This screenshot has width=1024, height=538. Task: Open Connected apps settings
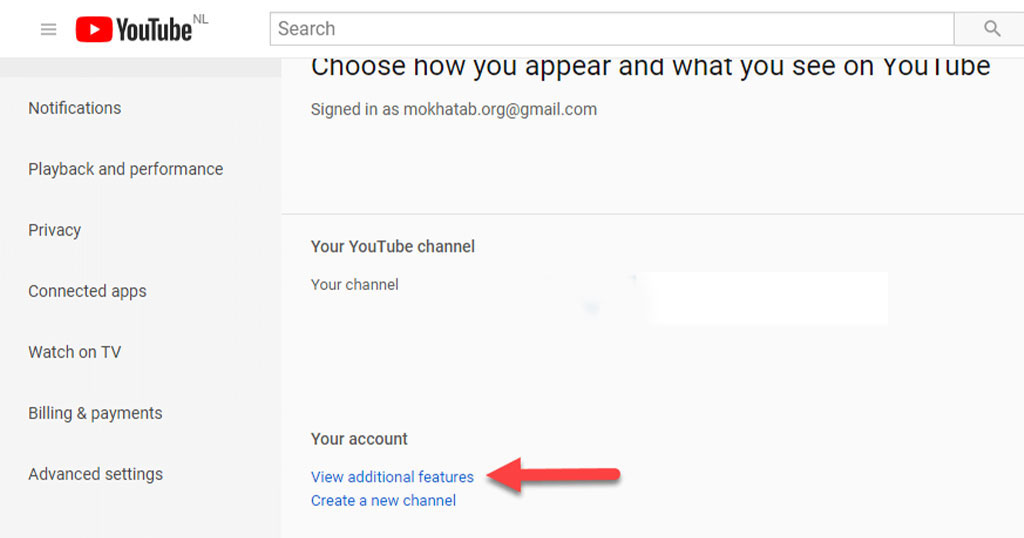87,291
